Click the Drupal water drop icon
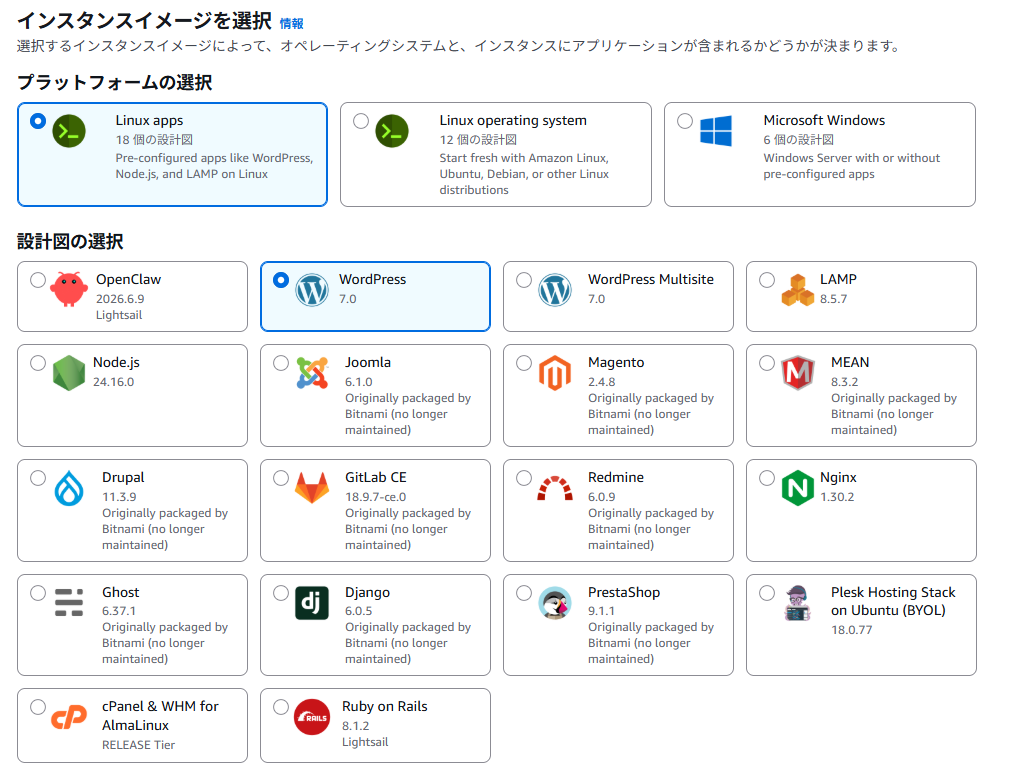 point(69,488)
